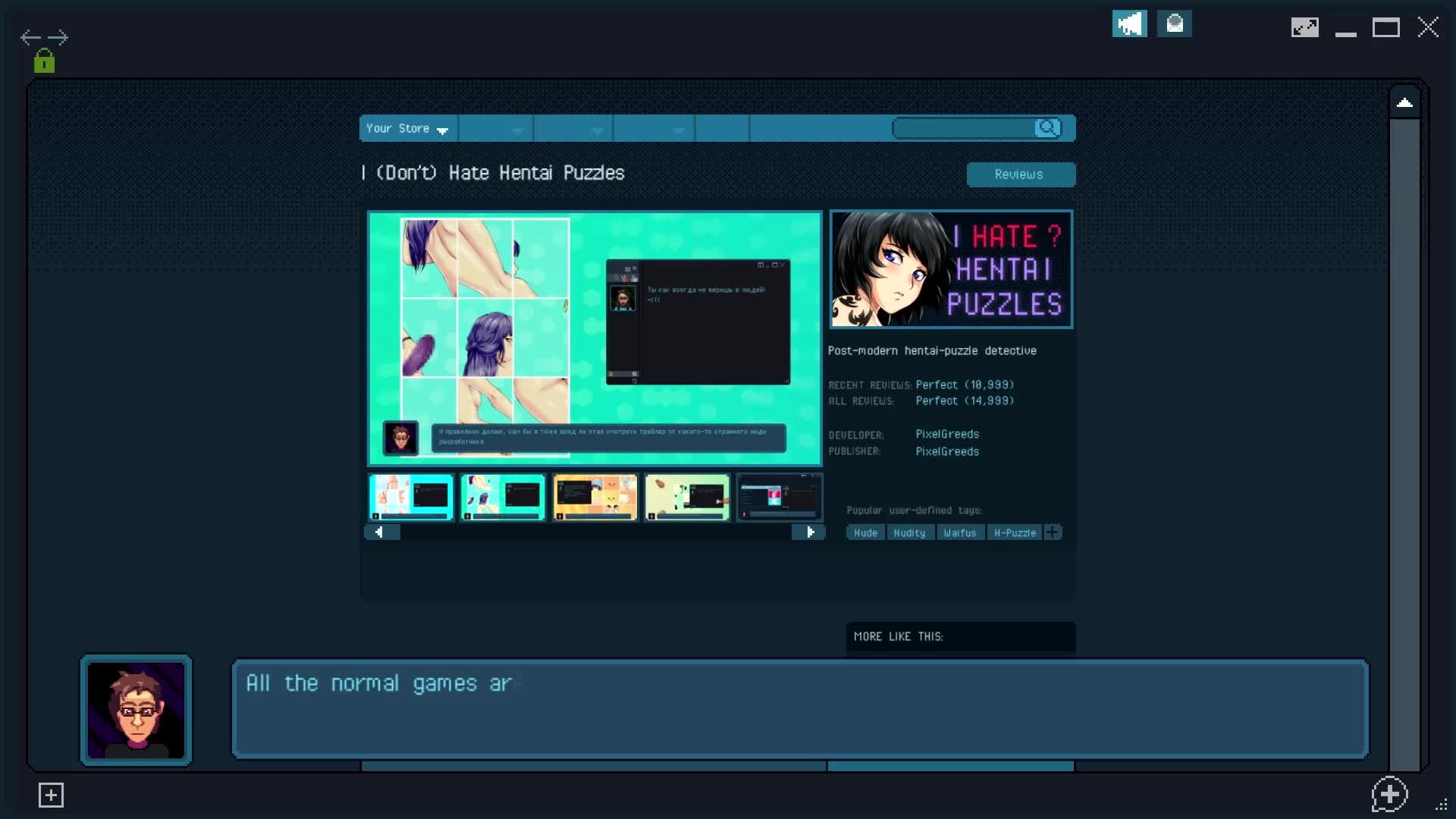Select the third orange screenshot thumbnail
Image resolution: width=1456 pixels, height=819 pixels.
[x=595, y=497]
